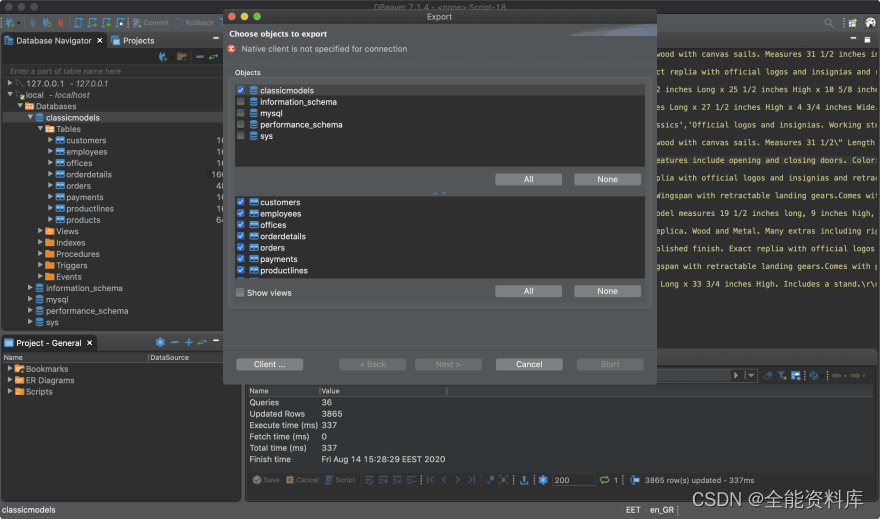Enable the Show views checkbox
Screen dimensions: 880x519
point(240,293)
